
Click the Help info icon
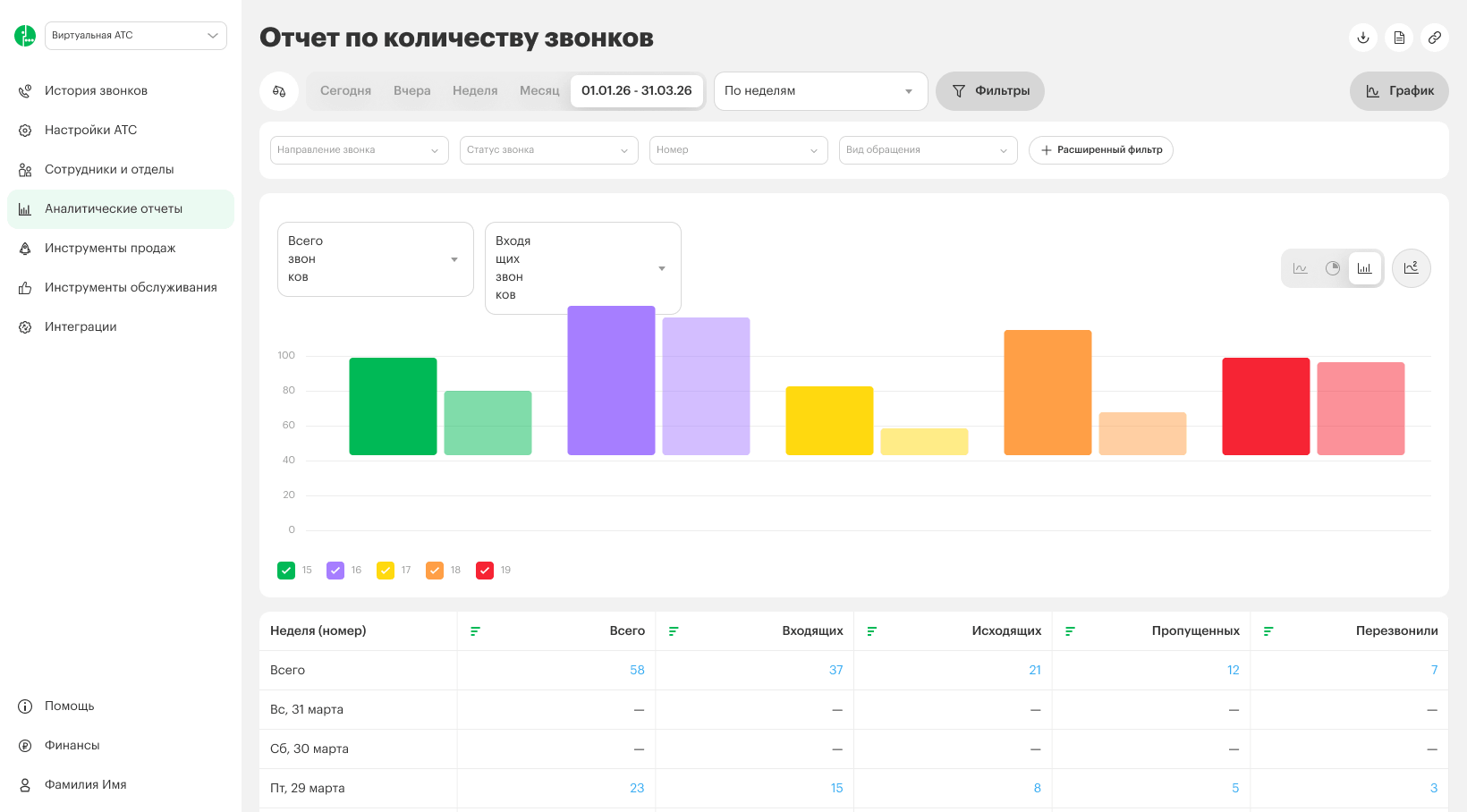pyautogui.click(x=25, y=706)
